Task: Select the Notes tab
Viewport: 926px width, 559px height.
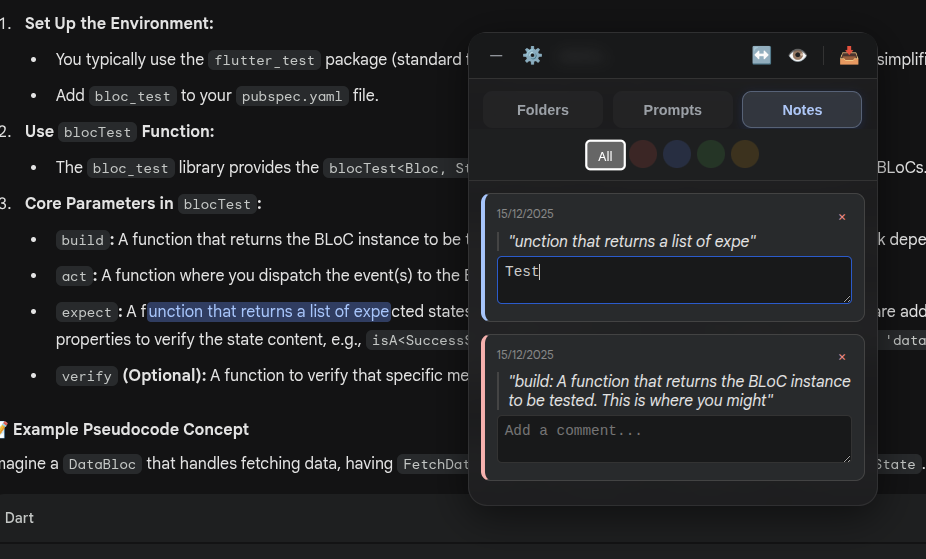Action: coord(802,110)
